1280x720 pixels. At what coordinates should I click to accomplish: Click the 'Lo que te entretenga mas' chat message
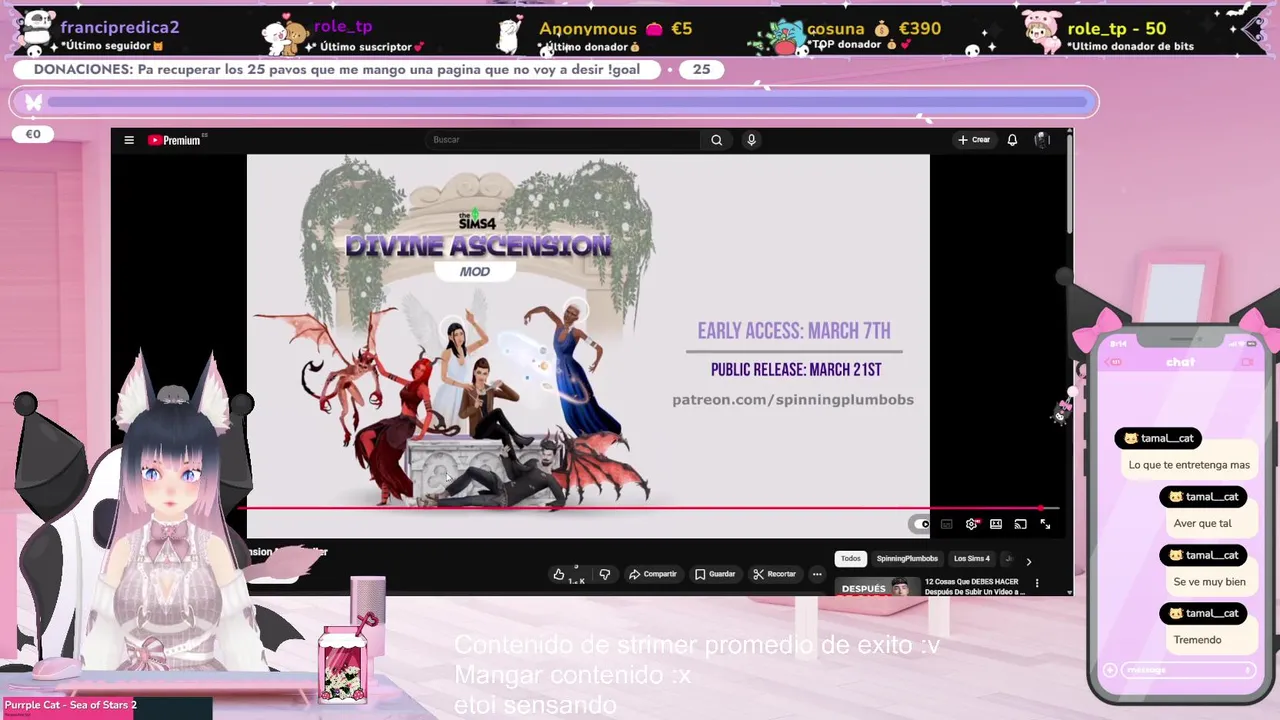[x=1189, y=465]
